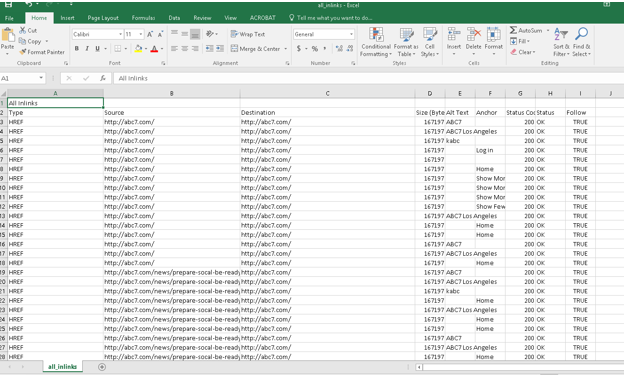Image resolution: width=625 pixels, height=378 pixels.
Task: Toggle Wrap Text on
Action: tap(248, 34)
